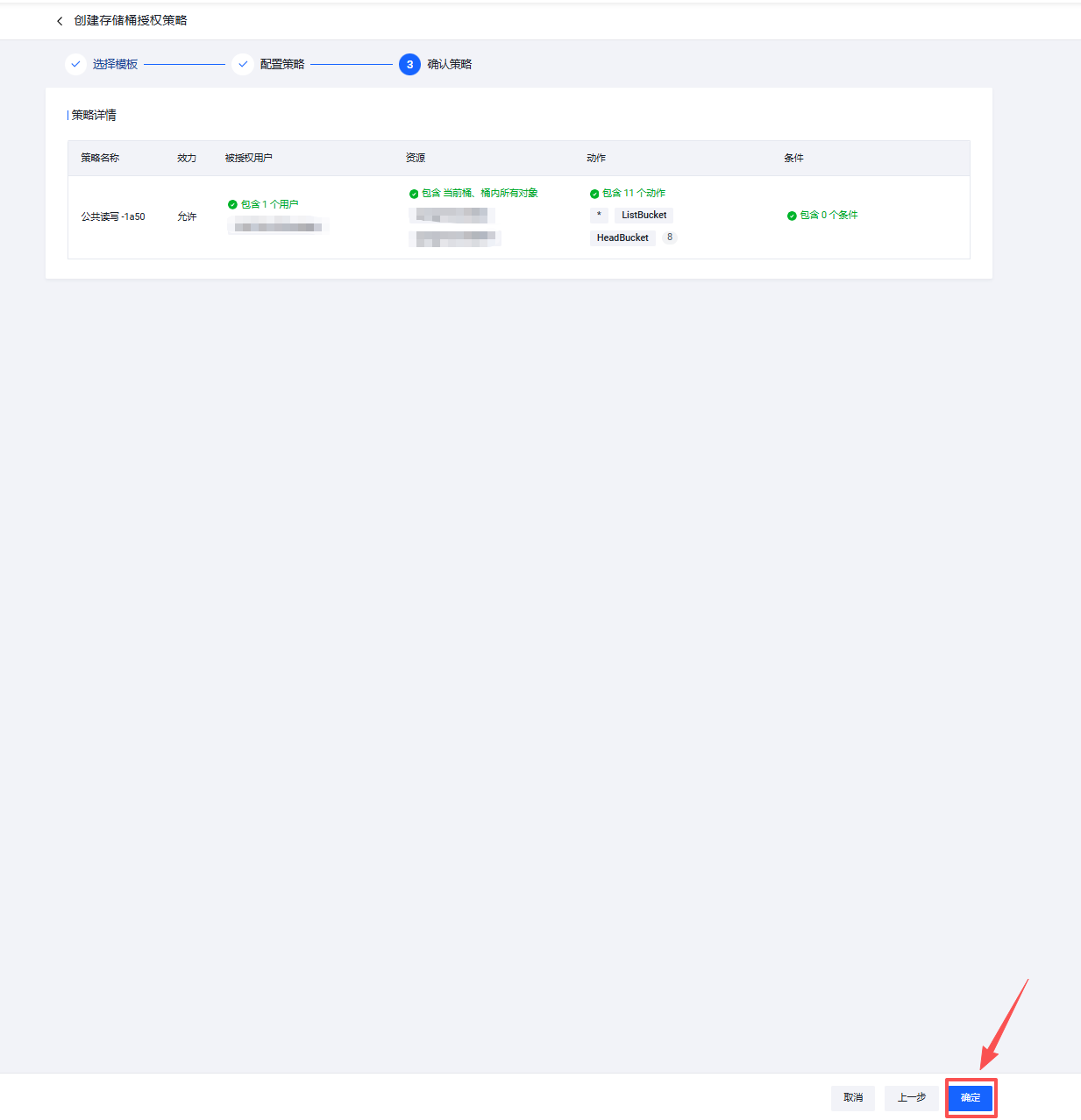Click green check icon beside 包含 1 个用户
Screen dimensions: 1081x1120
(232, 205)
